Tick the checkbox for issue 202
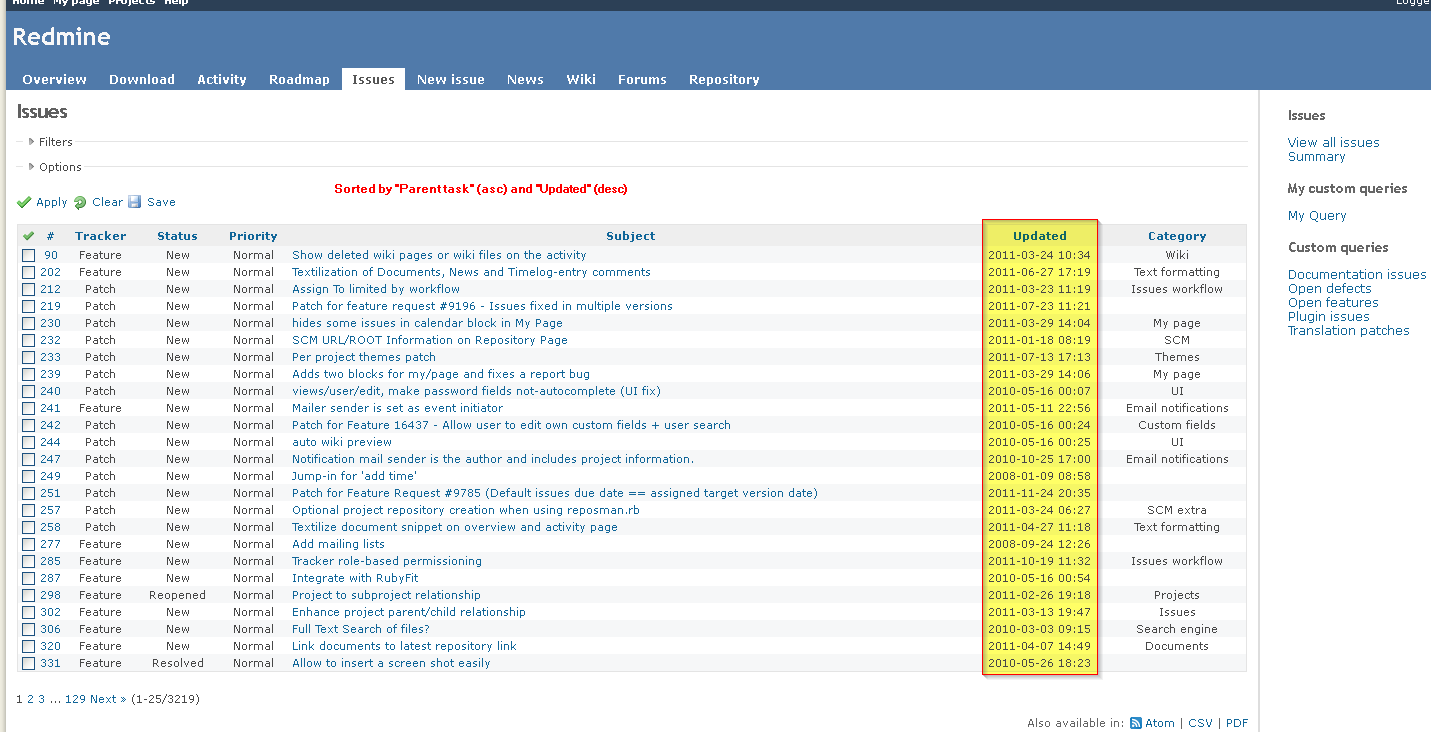Image resolution: width=1431 pixels, height=732 pixels. (28, 273)
